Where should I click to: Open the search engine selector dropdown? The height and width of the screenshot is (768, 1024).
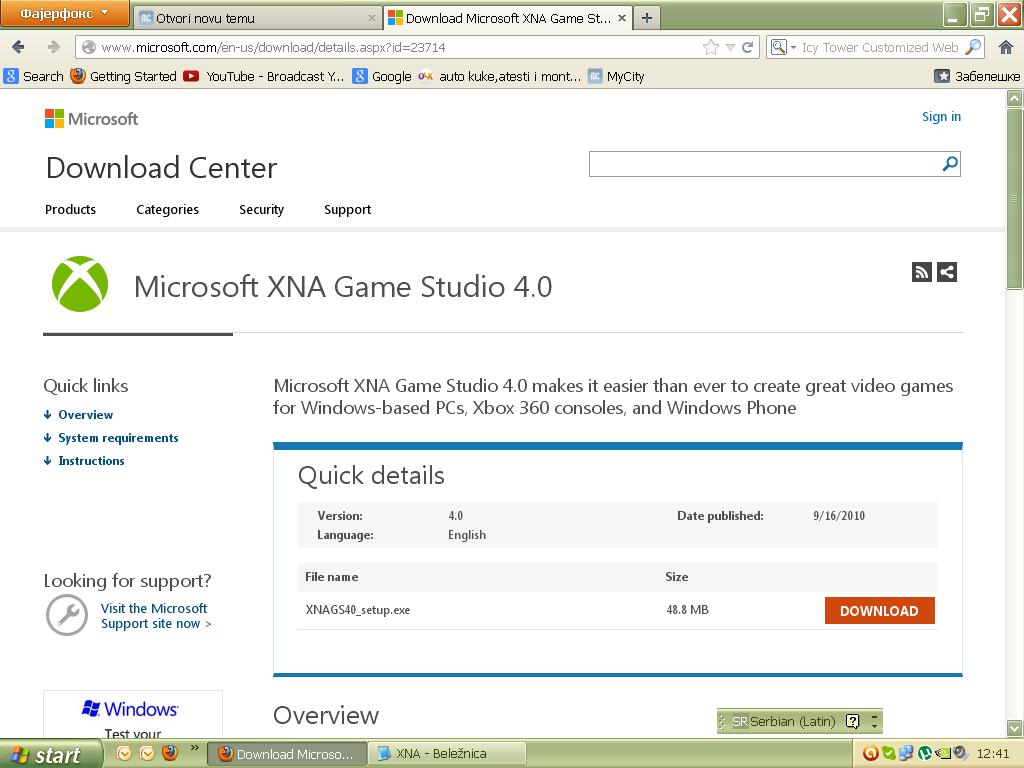coord(783,47)
